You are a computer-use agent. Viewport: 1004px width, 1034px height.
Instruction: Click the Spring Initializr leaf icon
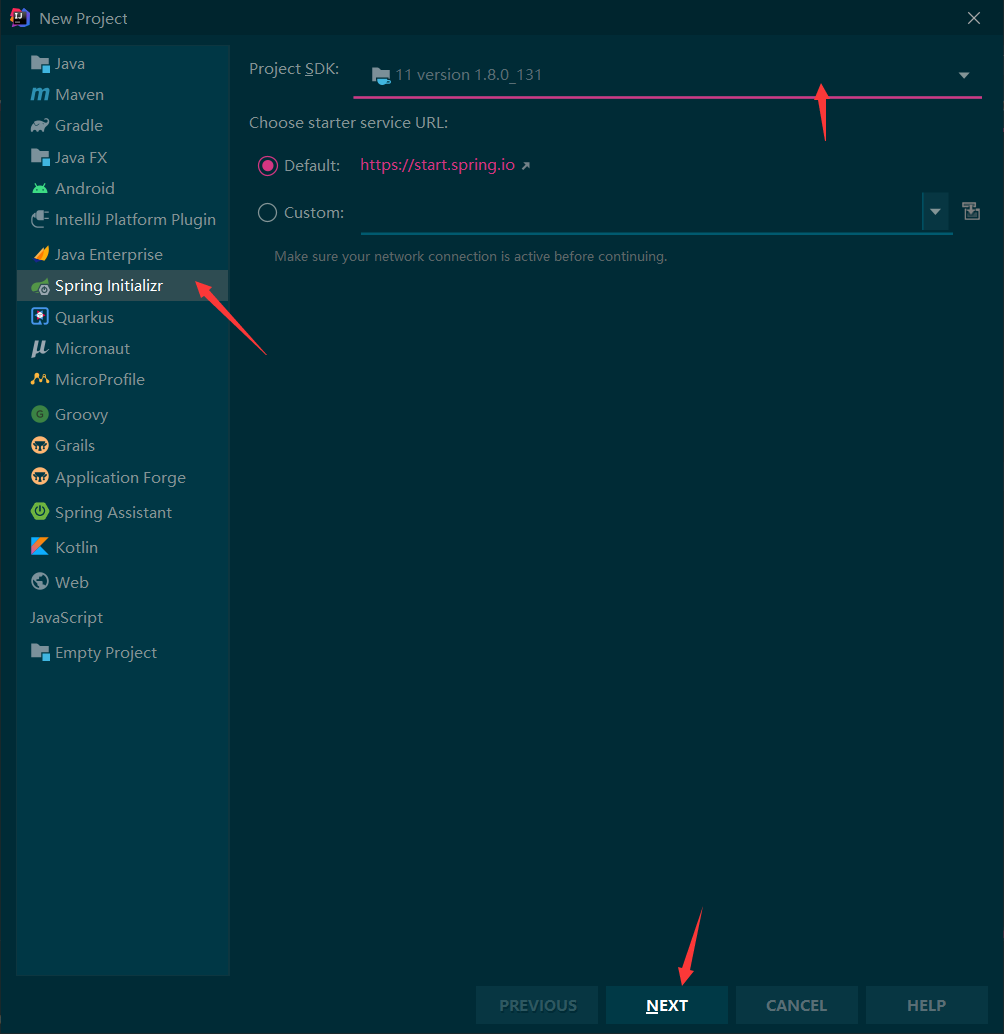[40, 286]
